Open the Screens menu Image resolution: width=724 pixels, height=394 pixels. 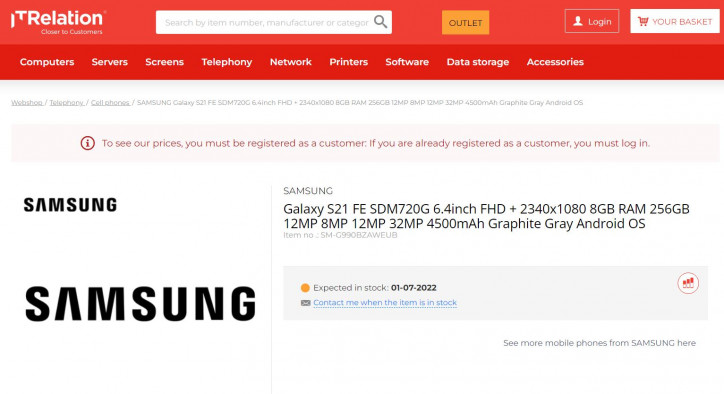pyautogui.click(x=164, y=62)
